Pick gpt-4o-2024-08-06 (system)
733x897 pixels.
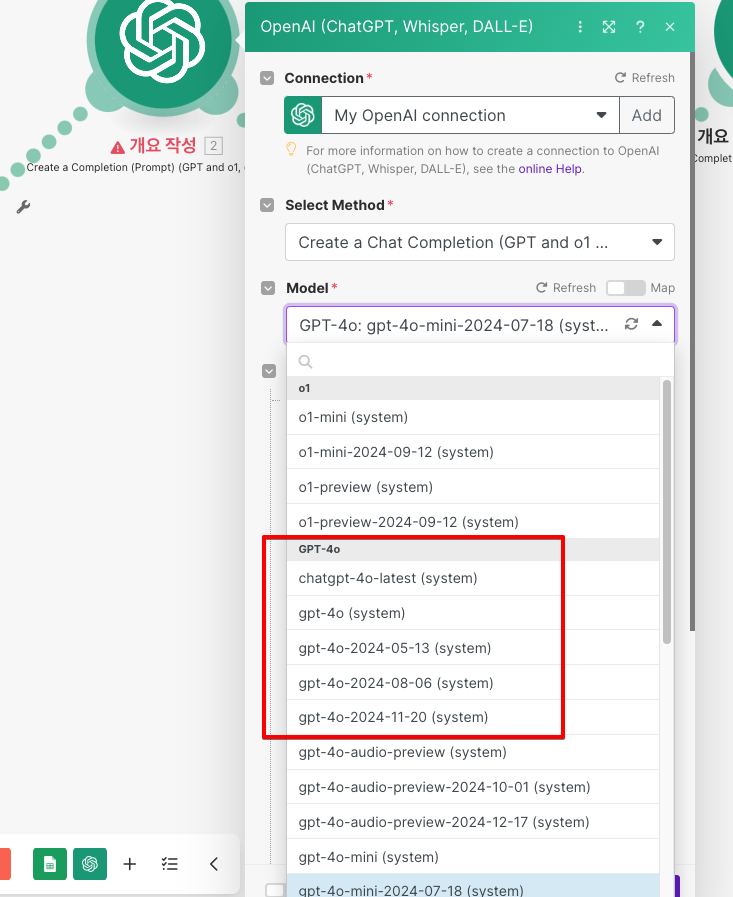click(473, 682)
